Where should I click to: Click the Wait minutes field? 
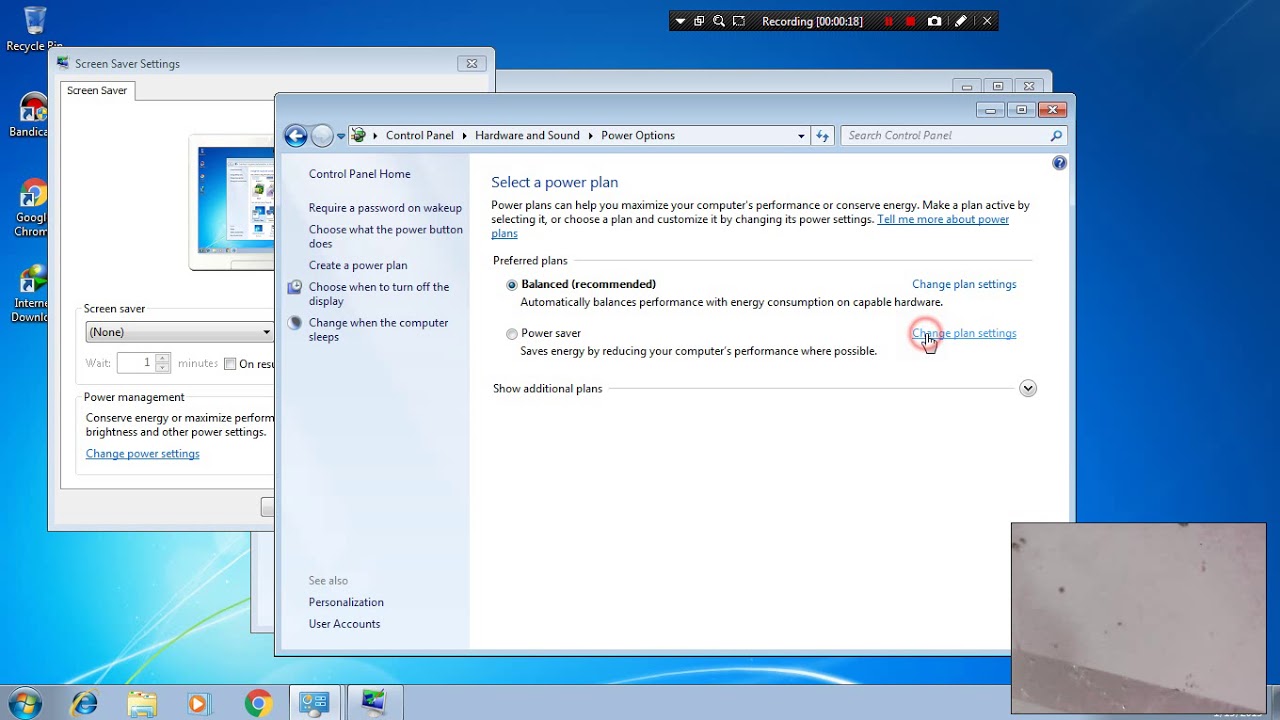point(136,363)
